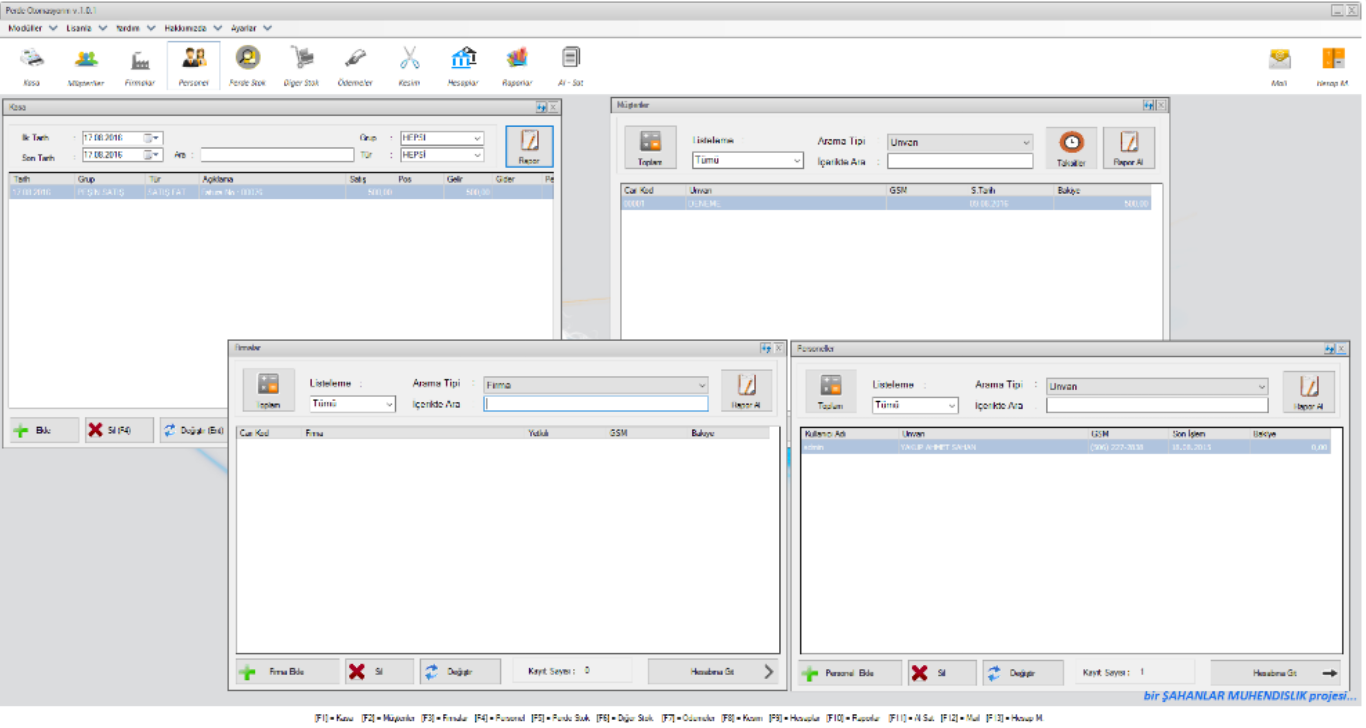The height and width of the screenshot is (728, 1366).
Task: Click the Rapor button in Kasa window
Action: coord(528,146)
